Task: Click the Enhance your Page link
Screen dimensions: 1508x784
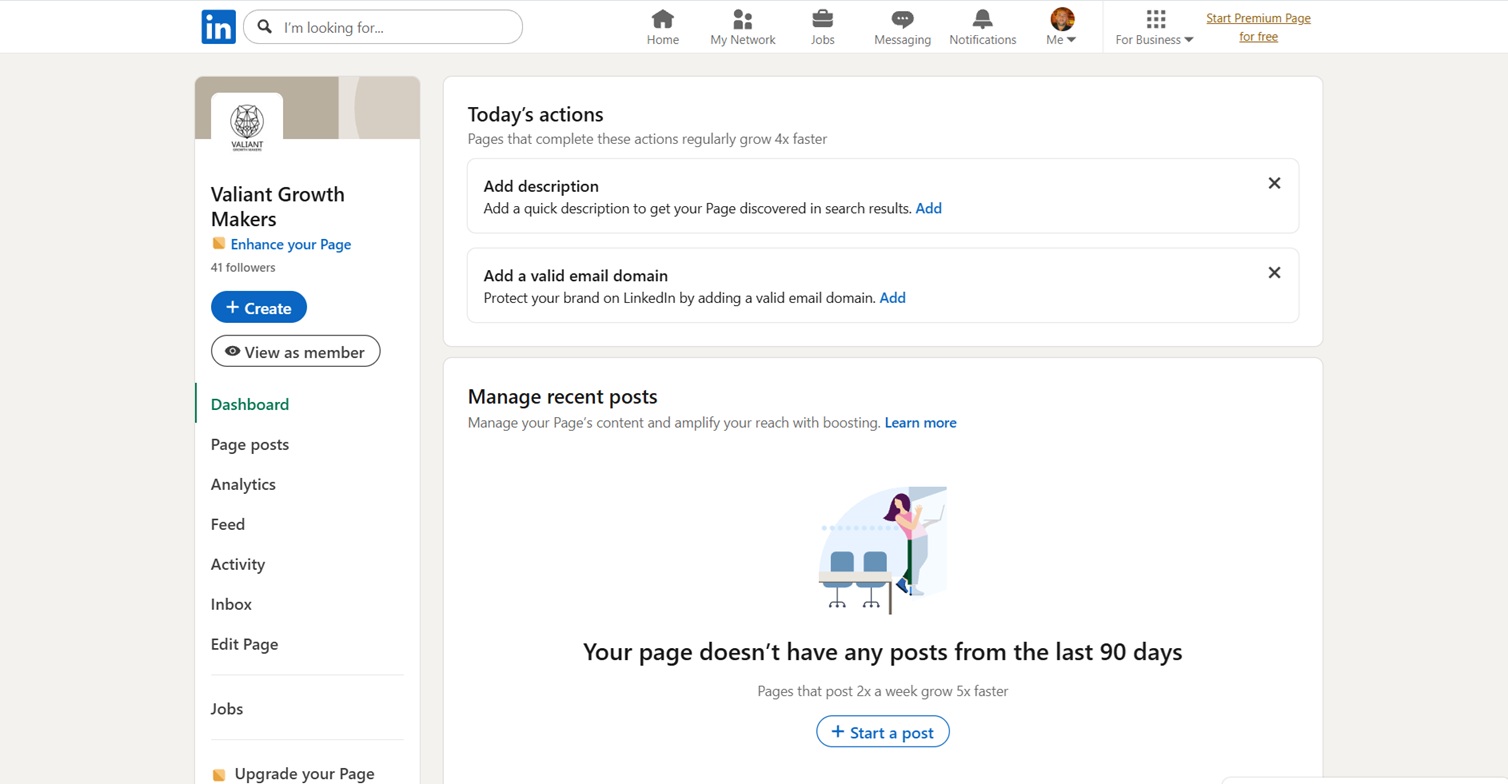Action: click(290, 244)
